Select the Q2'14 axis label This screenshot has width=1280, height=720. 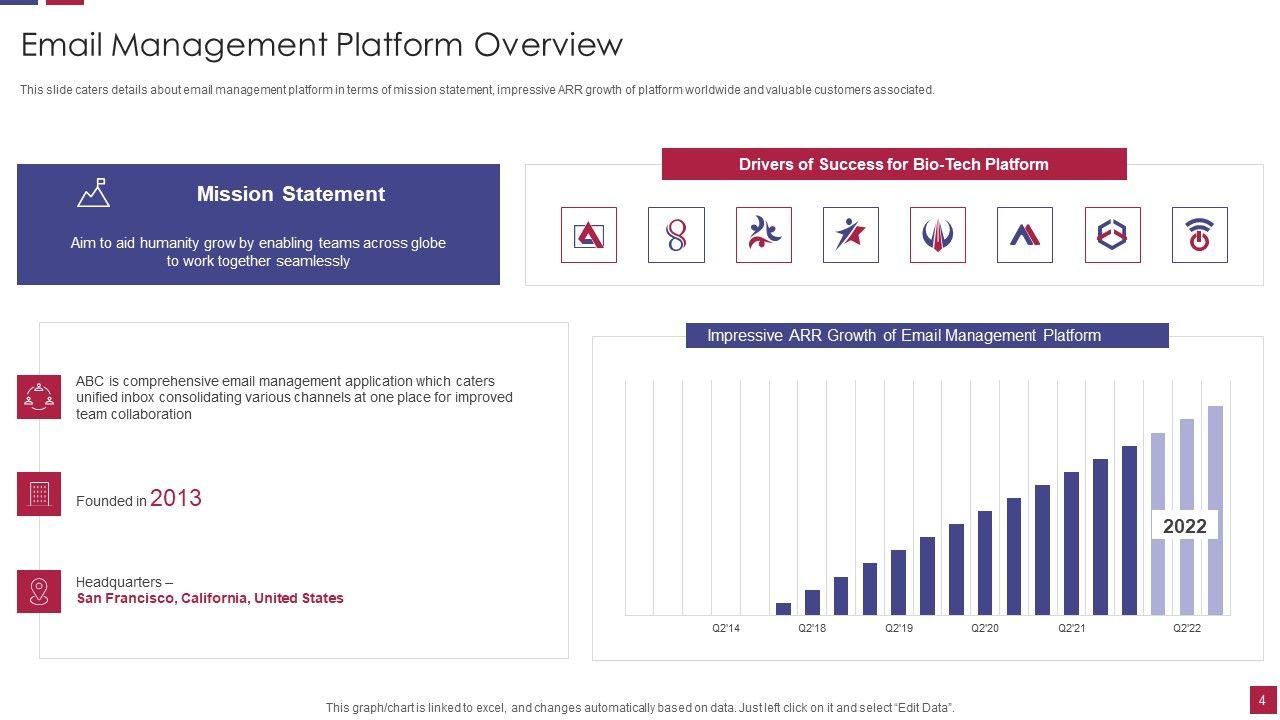(x=726, y=628)
